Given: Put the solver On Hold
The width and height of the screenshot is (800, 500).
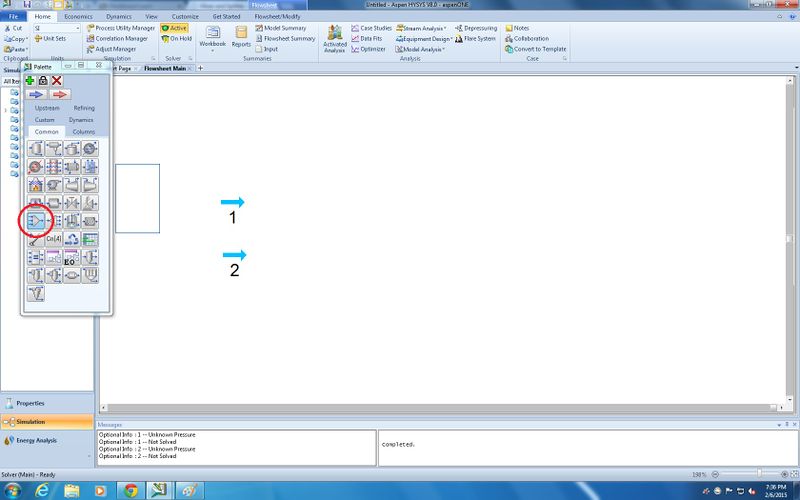Looking at the screenshot, I should 176,38.
